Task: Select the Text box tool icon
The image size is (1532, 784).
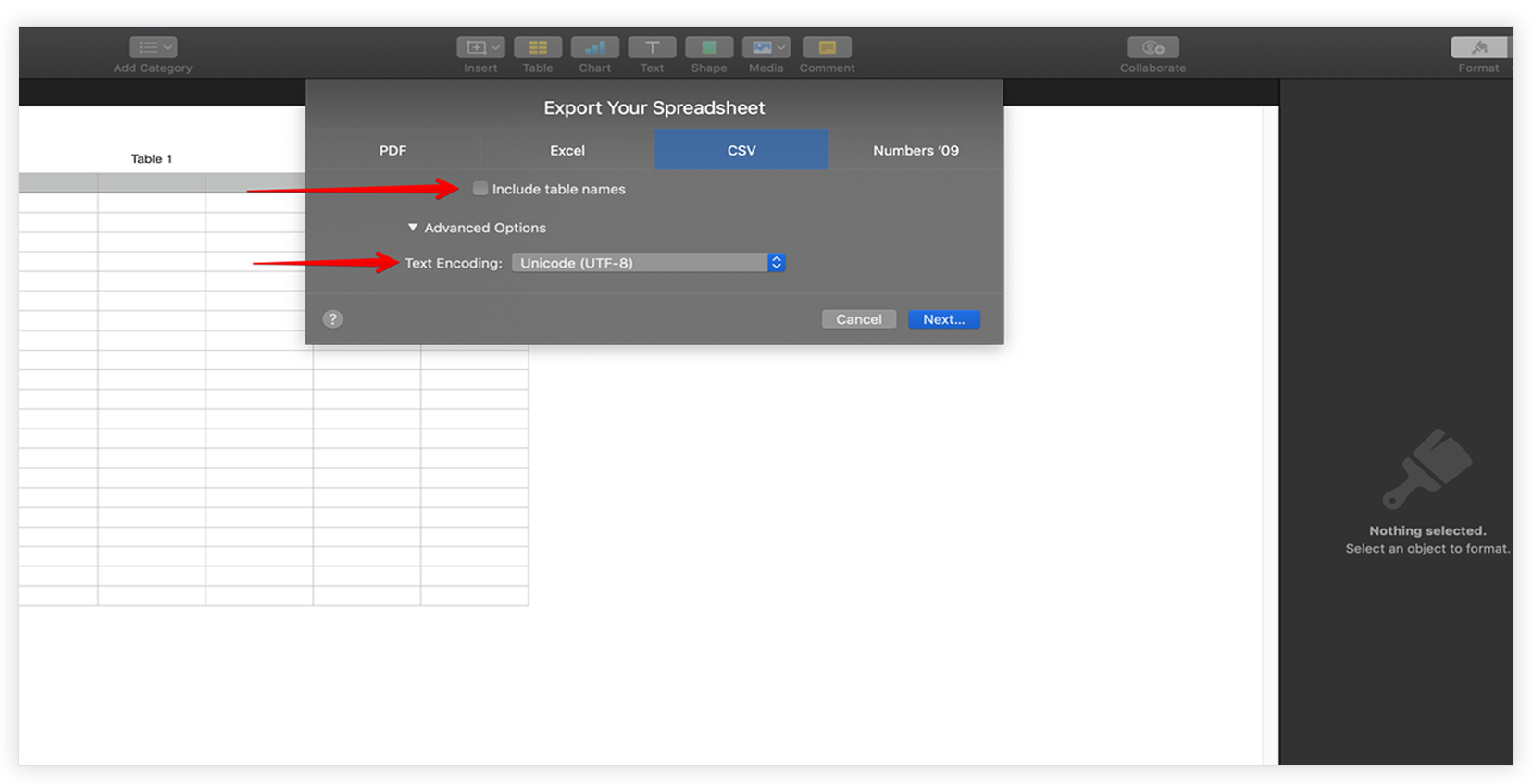Action: pyautogui.click(x=652, y=47)
